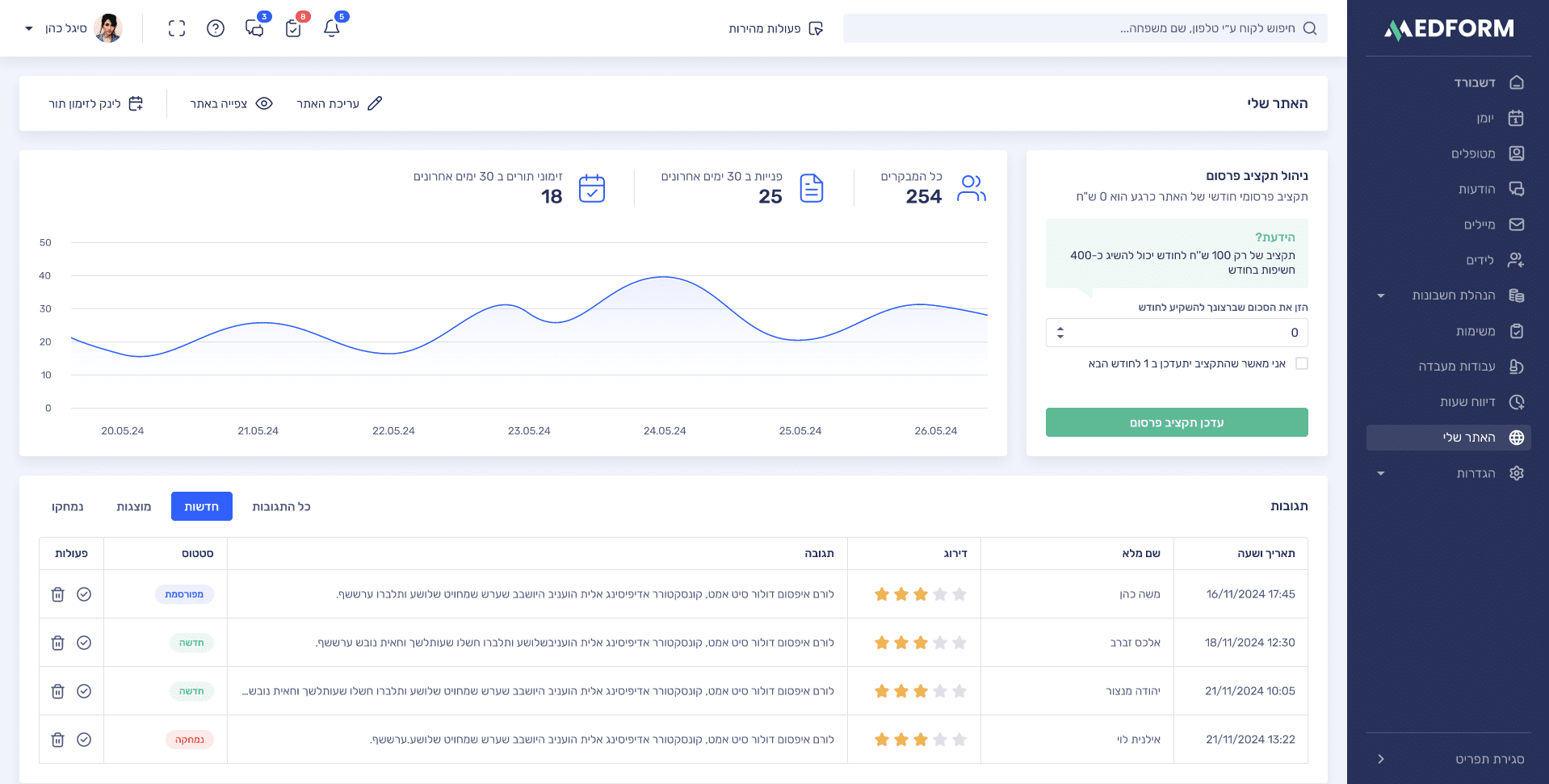Expand the הגדרות submenu arrow
Image resolution: width=1549 pixels, height=784 pixels.
[1381, 473]
